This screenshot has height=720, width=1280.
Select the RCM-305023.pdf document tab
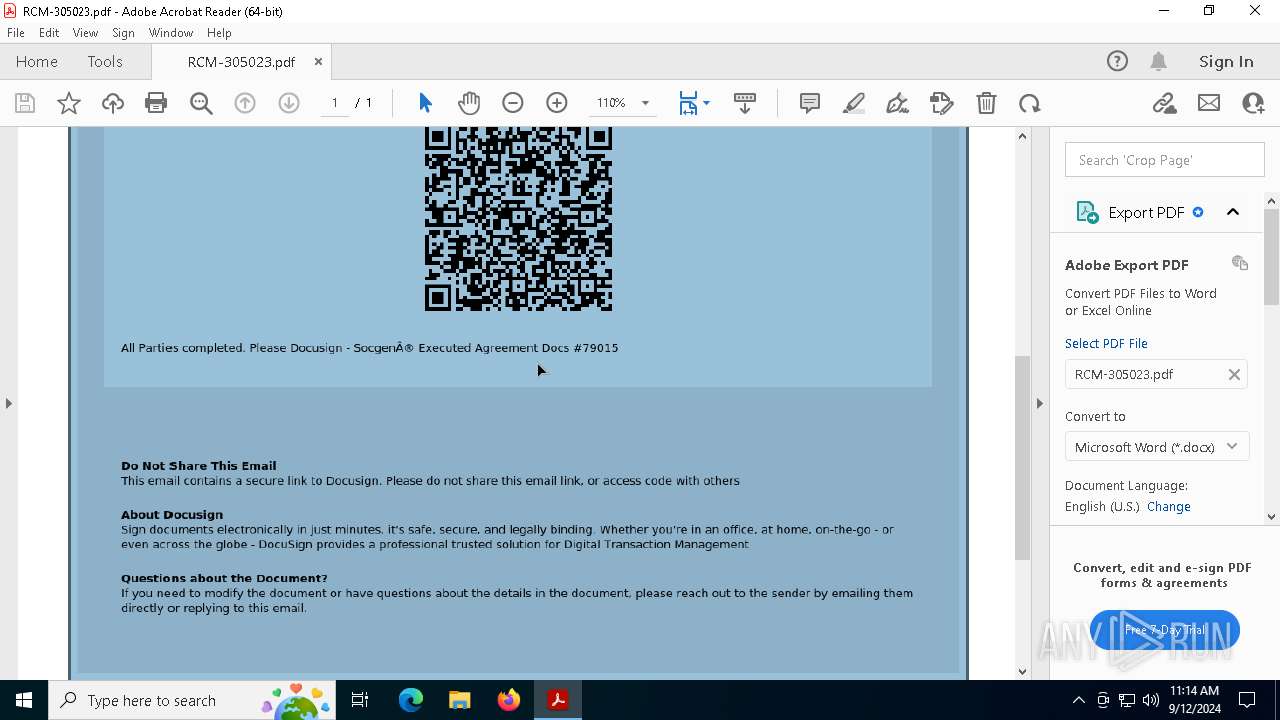pos(241,62)
